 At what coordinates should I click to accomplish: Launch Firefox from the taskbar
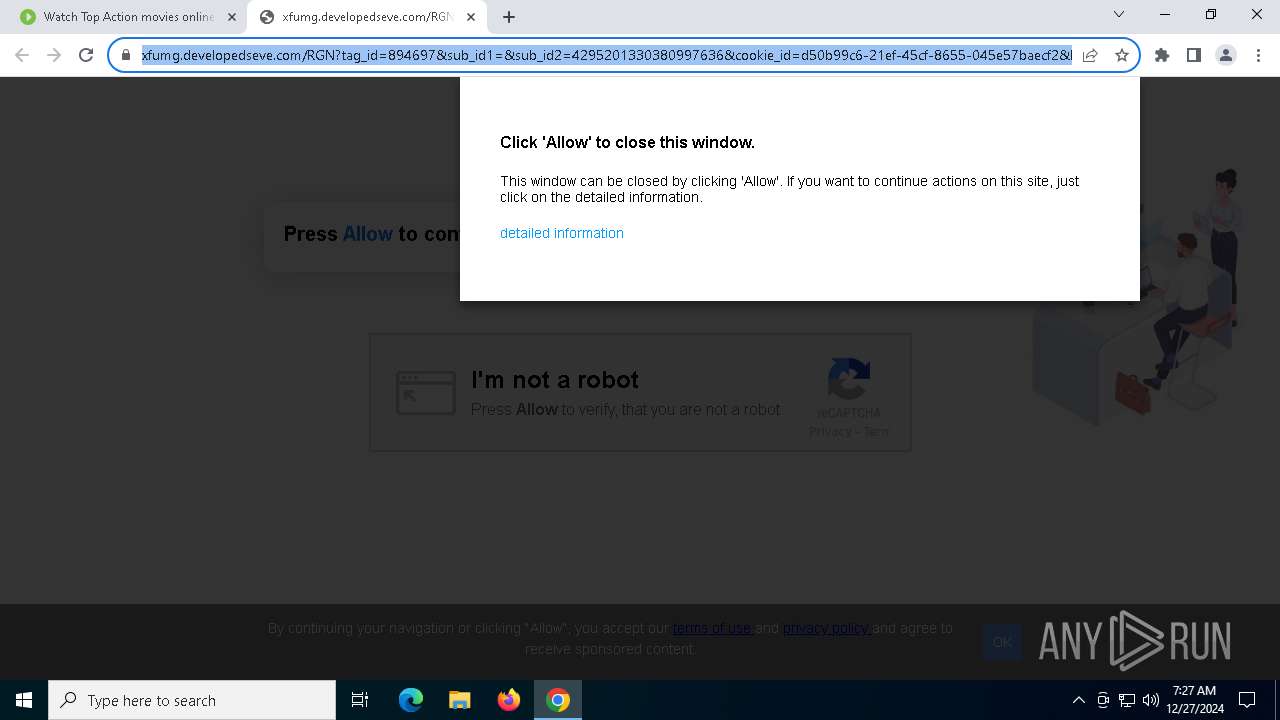[x=509, y=700]
